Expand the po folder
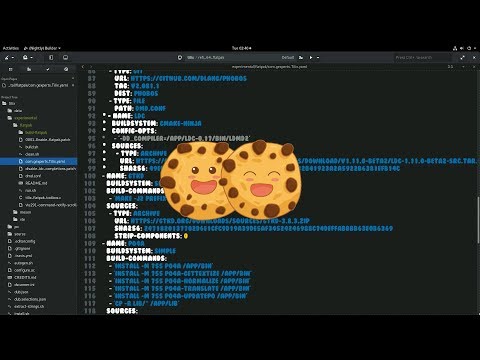Image resolution: width=480 pixels, height=360 pixels. [13, 227]
